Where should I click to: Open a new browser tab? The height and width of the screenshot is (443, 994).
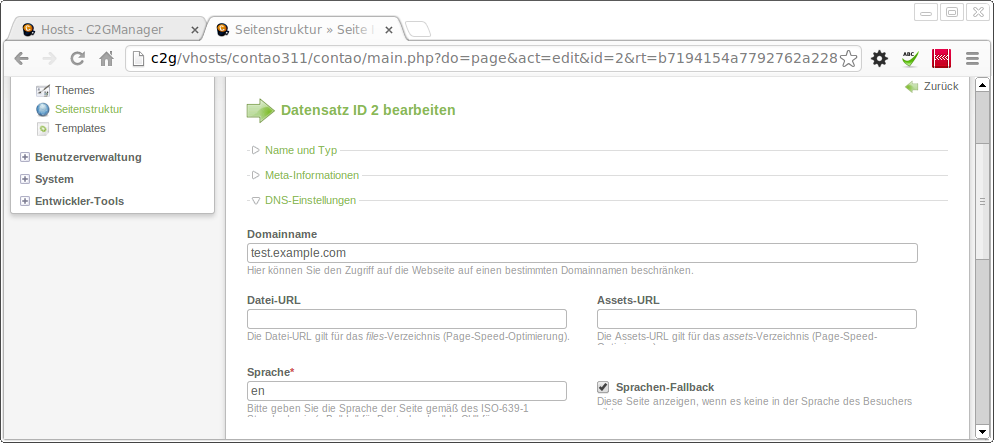pos(418,29)
